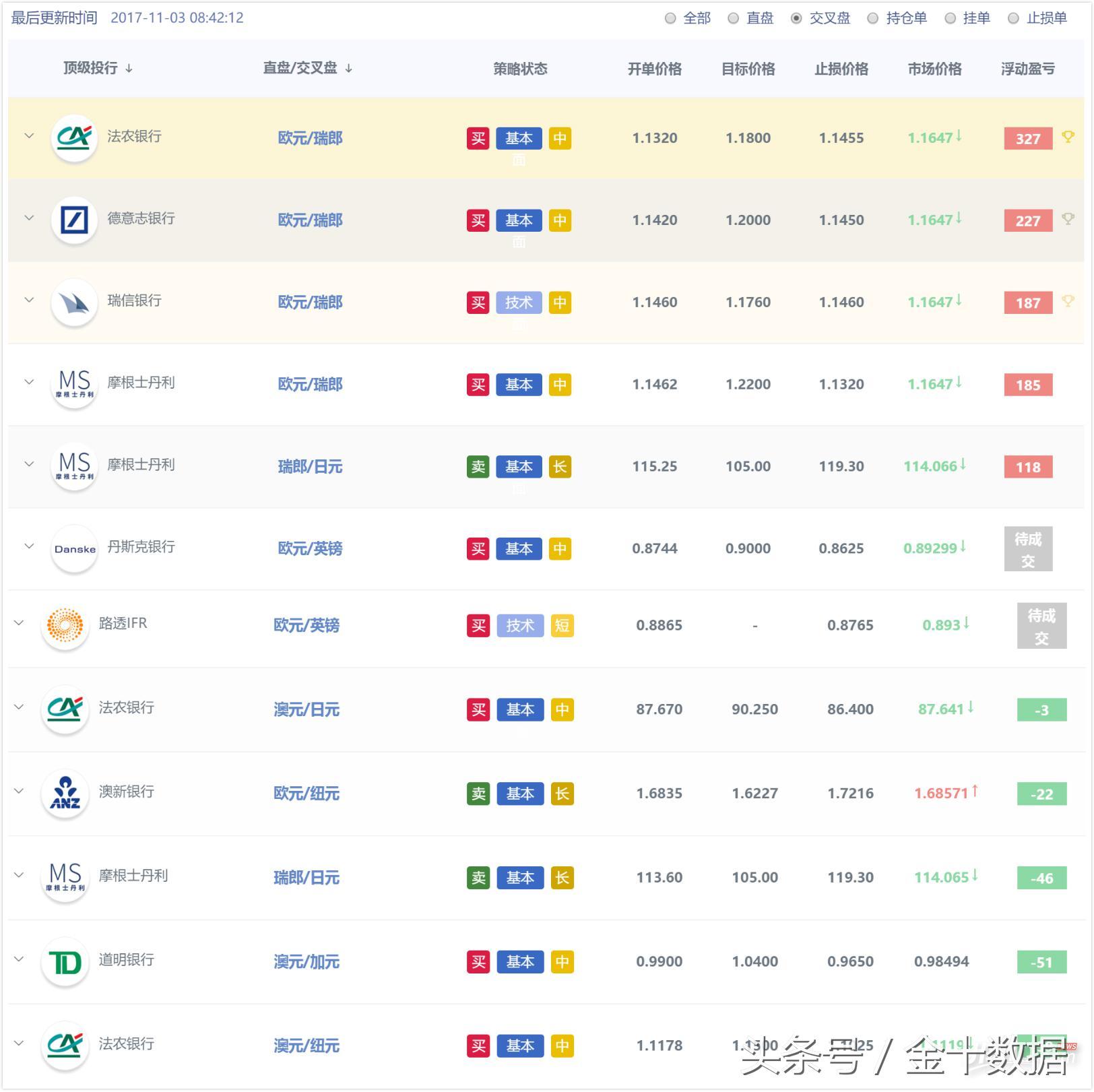1094x1092 pixels.
Task: Click the TD bank logo
Action: (x=65, y=961)
